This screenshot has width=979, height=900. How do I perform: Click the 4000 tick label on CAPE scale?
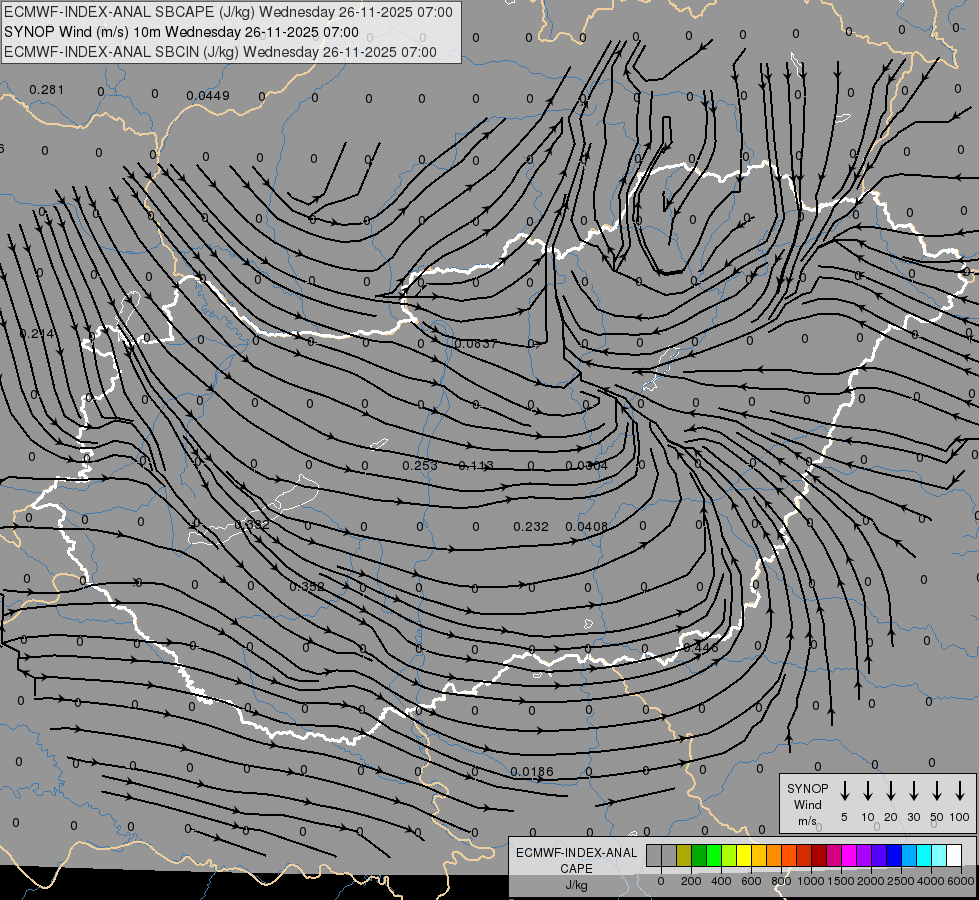pos(931,881)
